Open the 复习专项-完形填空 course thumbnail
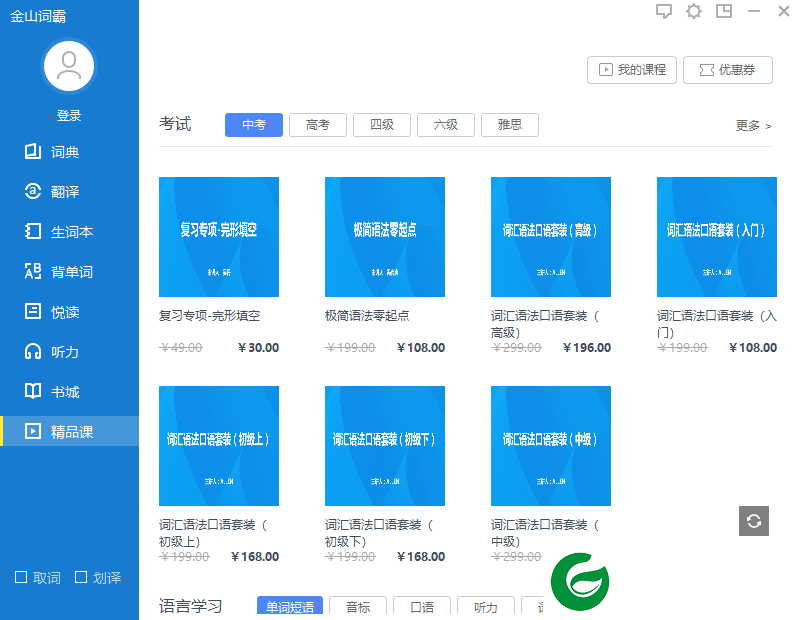Viewport: 793px width, 620px height. (x=219, y=237)
